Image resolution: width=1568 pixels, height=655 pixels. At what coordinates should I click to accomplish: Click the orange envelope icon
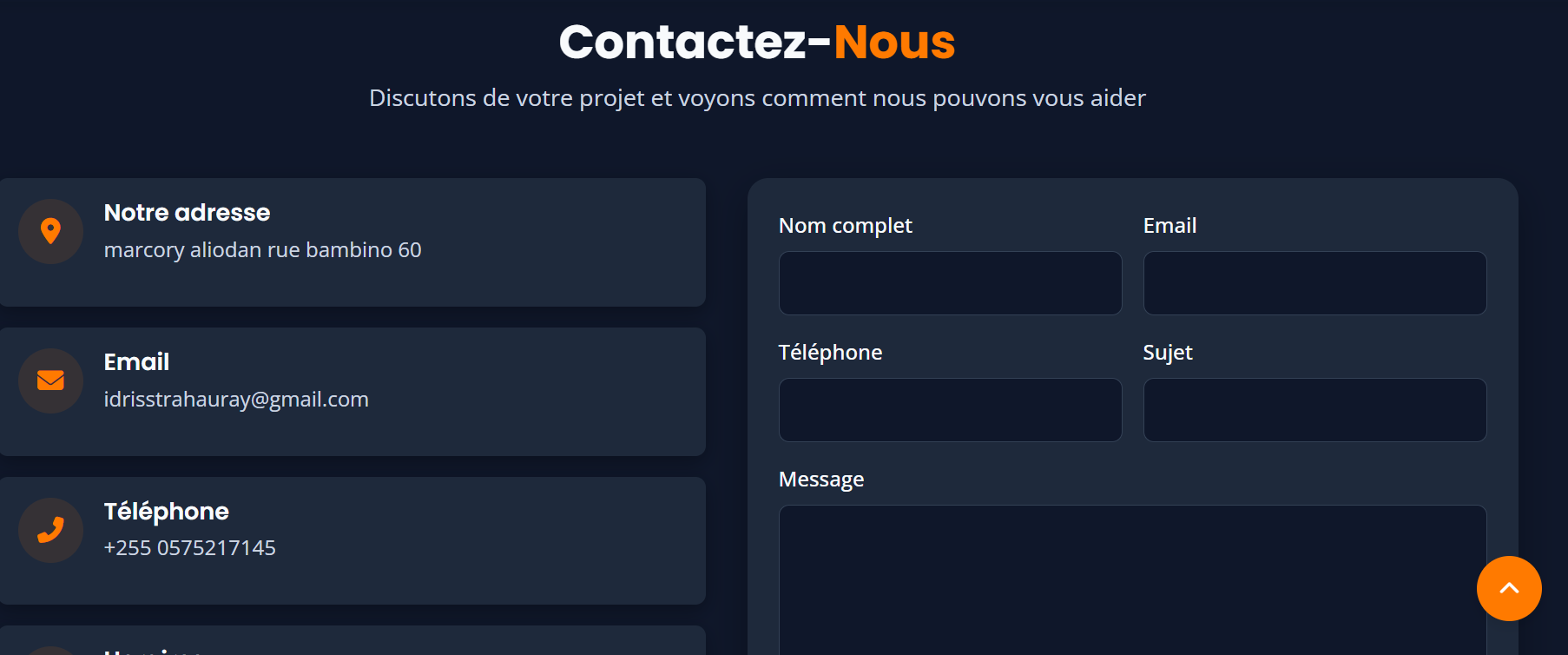click(x=50, y=380)
